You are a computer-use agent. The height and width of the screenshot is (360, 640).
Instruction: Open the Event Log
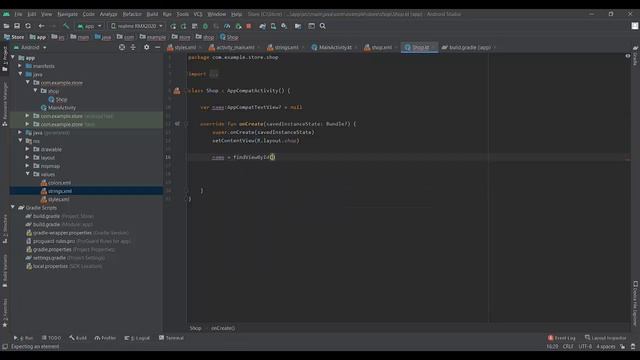(562, 338)
